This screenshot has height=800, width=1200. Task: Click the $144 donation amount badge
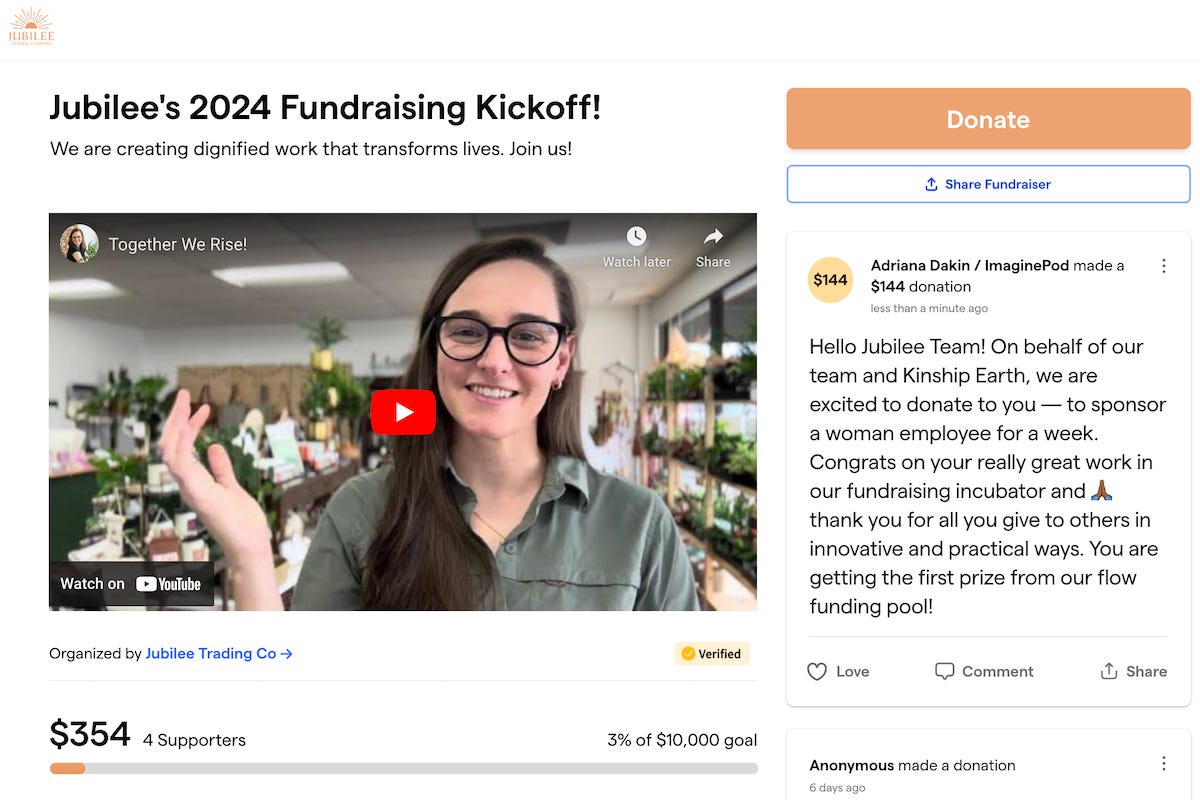click(830, 280)
